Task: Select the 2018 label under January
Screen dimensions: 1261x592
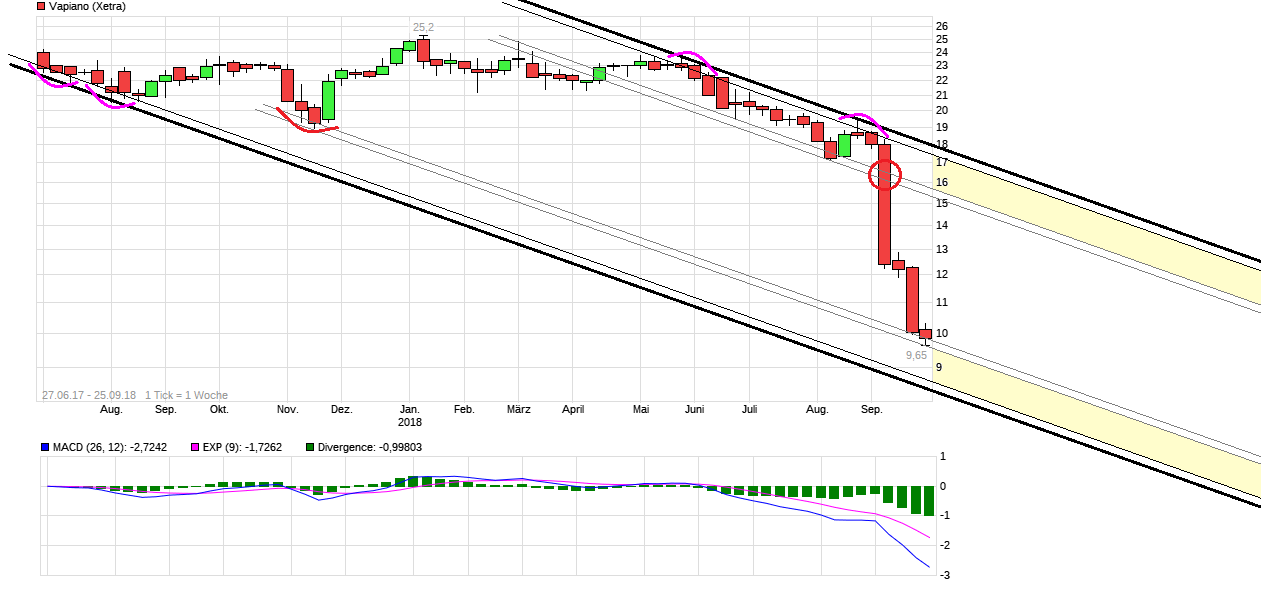Action: pyautogui.click(x=410, y=422)
